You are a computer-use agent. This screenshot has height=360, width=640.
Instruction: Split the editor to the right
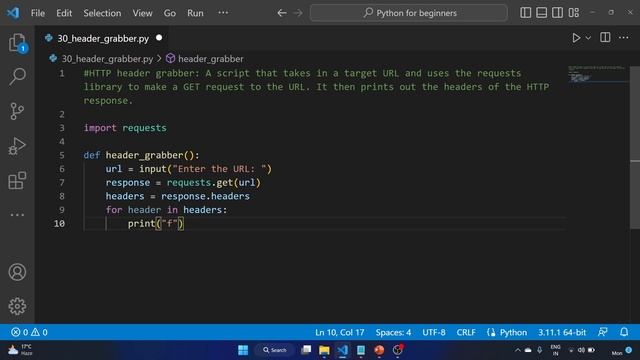pyautogui.click(x=605, y=38)
